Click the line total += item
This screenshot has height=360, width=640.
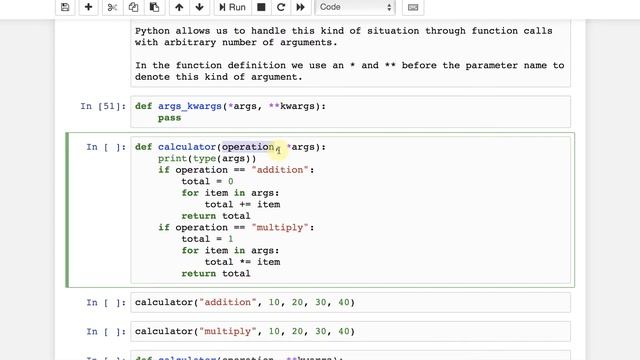point(242,204)
